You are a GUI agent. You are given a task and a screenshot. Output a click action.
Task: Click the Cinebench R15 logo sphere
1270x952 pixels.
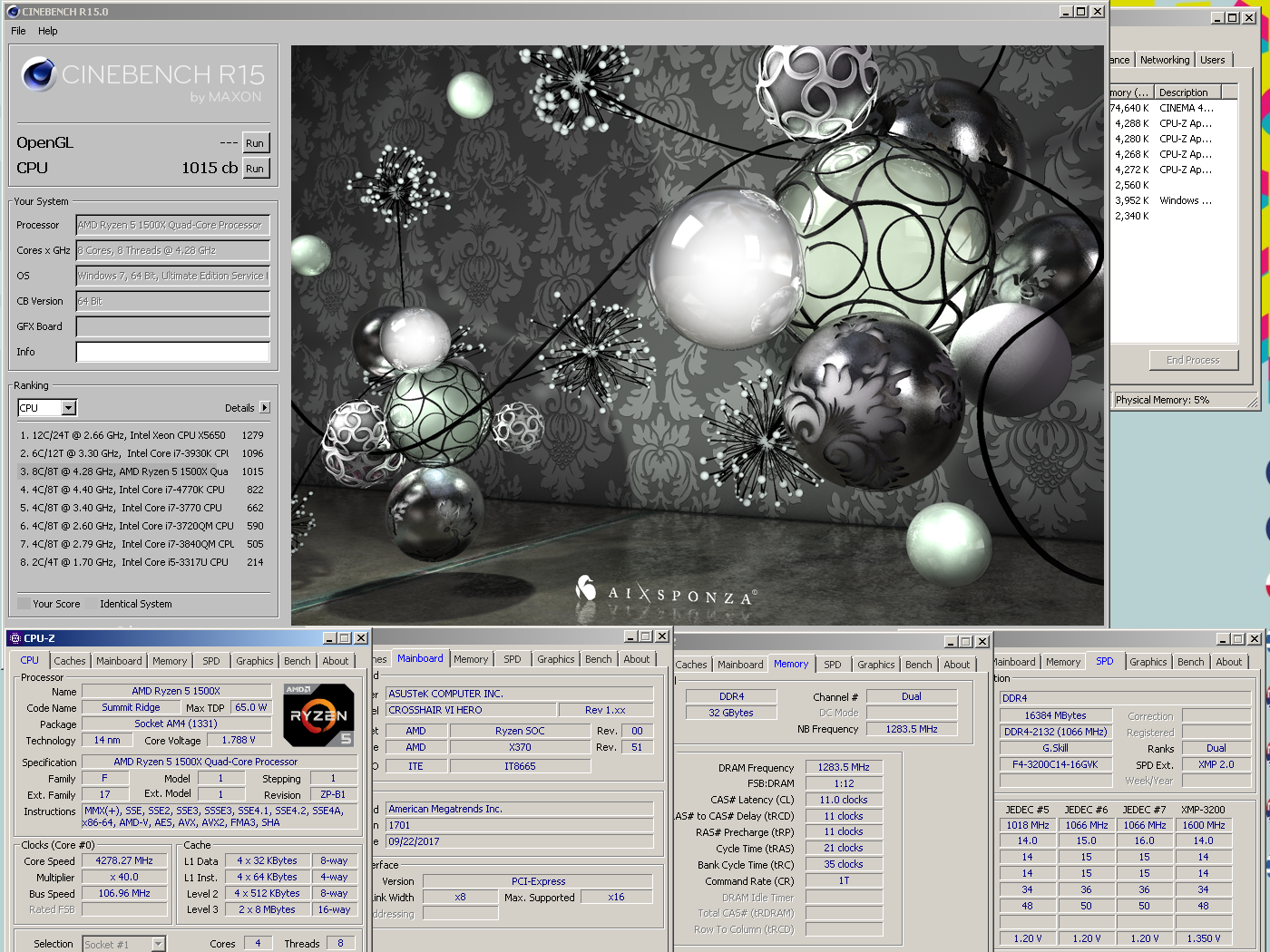[x=39, y=74]
